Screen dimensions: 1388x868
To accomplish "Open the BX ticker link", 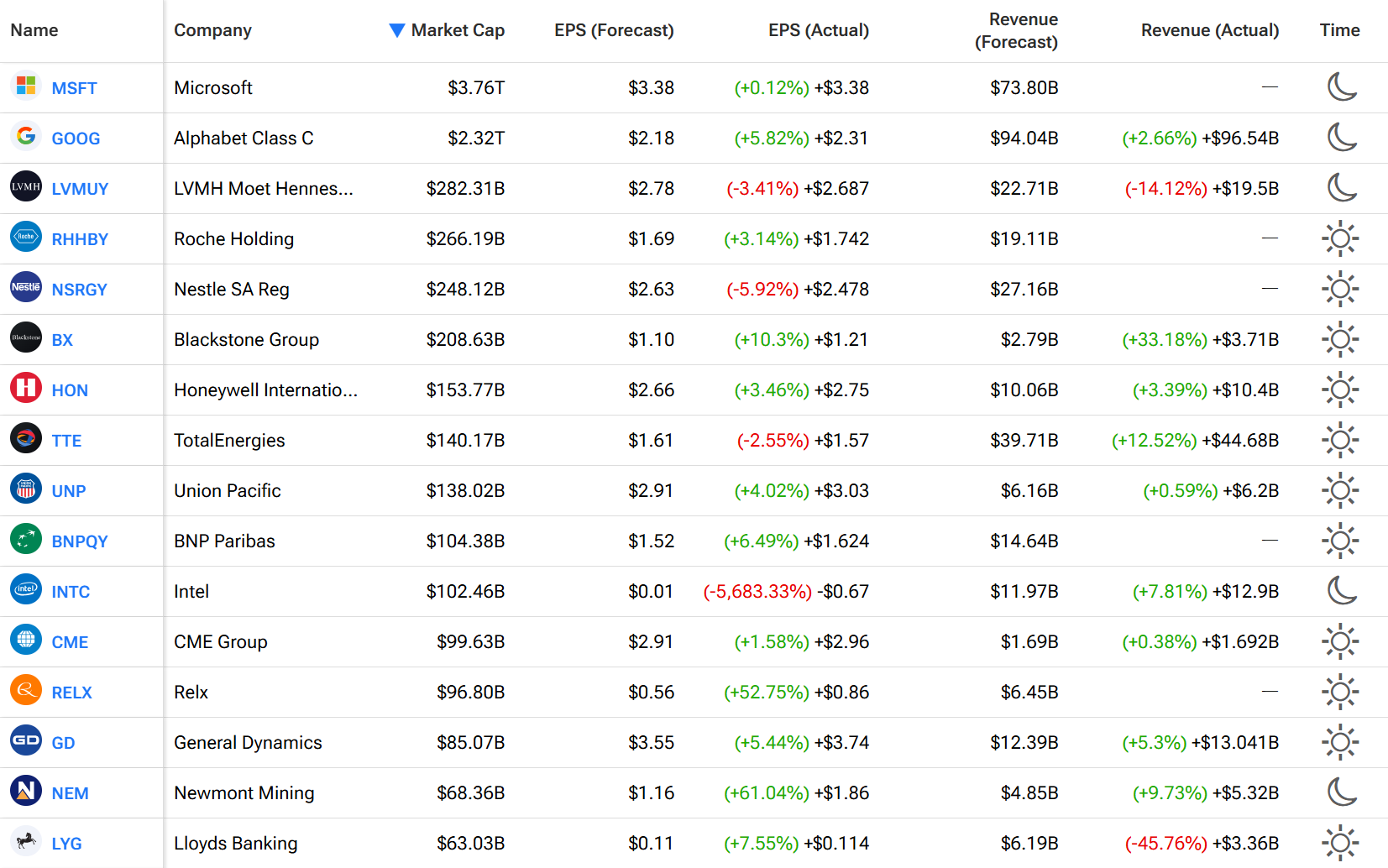I will point(62,340).
